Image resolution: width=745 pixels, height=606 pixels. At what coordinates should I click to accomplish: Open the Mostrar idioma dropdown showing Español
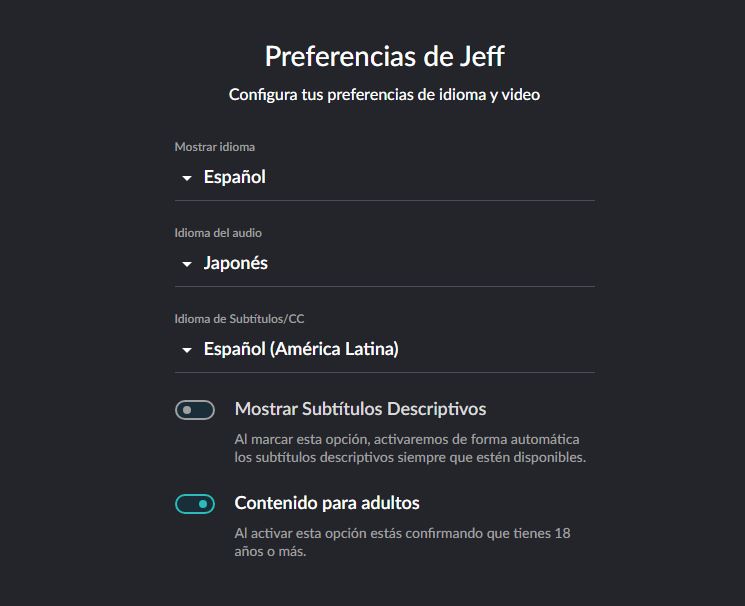tap(384, 177)
